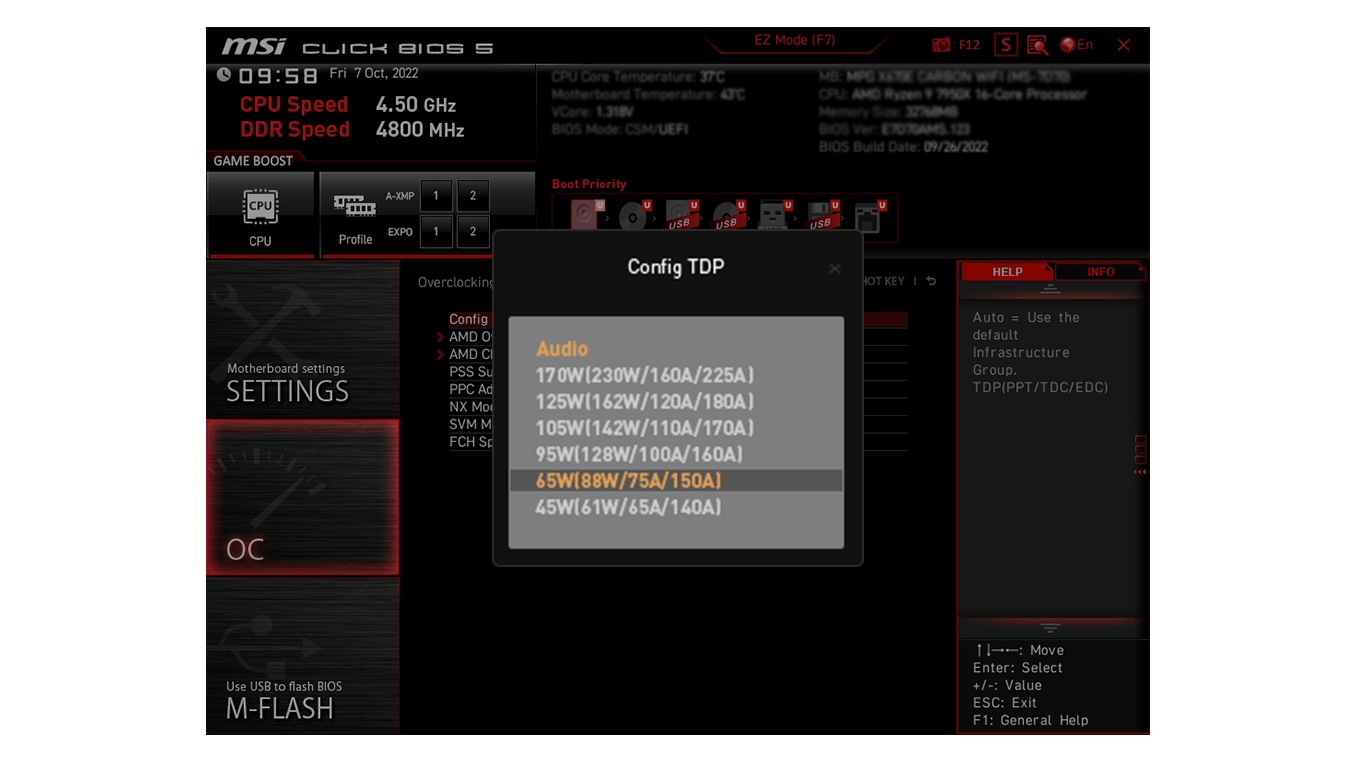Open favorites with the S icon
This screenshot has height=763, width=1356.
point(1005,44)
